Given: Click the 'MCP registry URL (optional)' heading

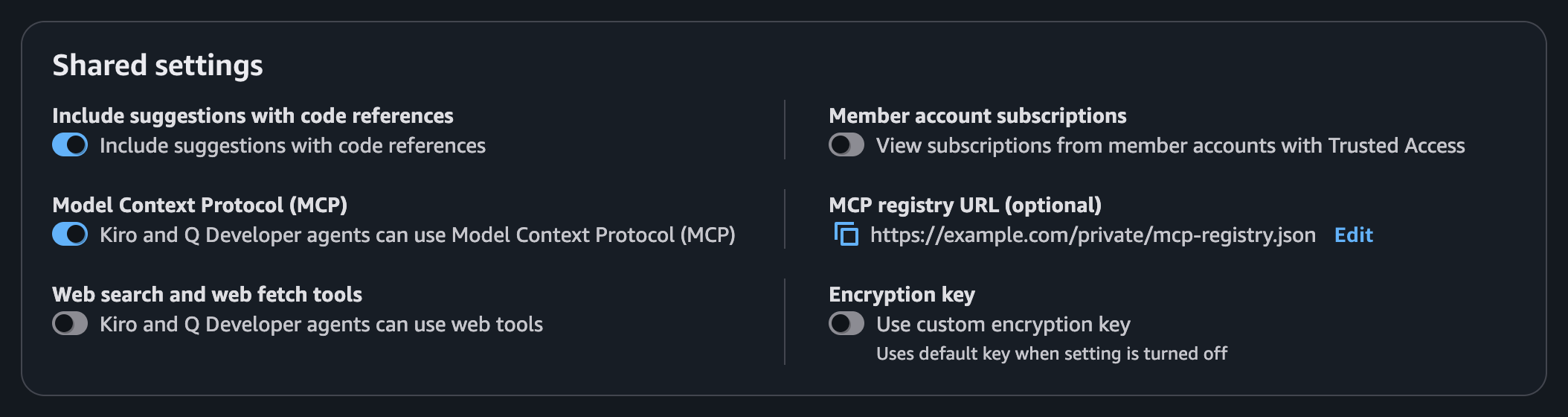Looking at the screenshot, I should (x=965, y=206).
